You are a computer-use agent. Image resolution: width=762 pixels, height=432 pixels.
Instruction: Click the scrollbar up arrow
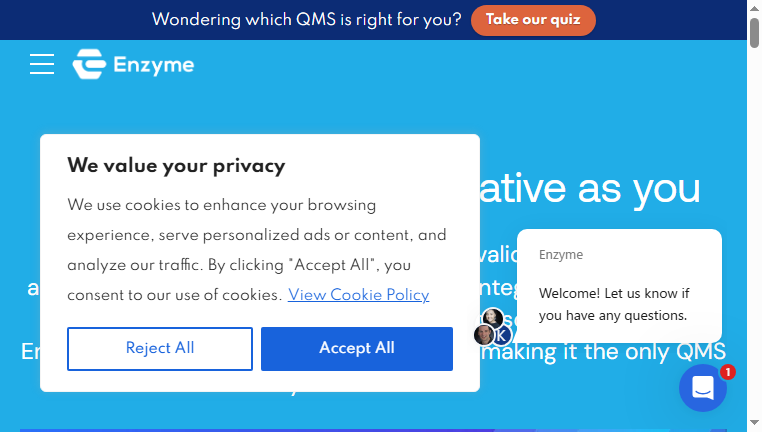pyautogui.click(x=754, y=8)
